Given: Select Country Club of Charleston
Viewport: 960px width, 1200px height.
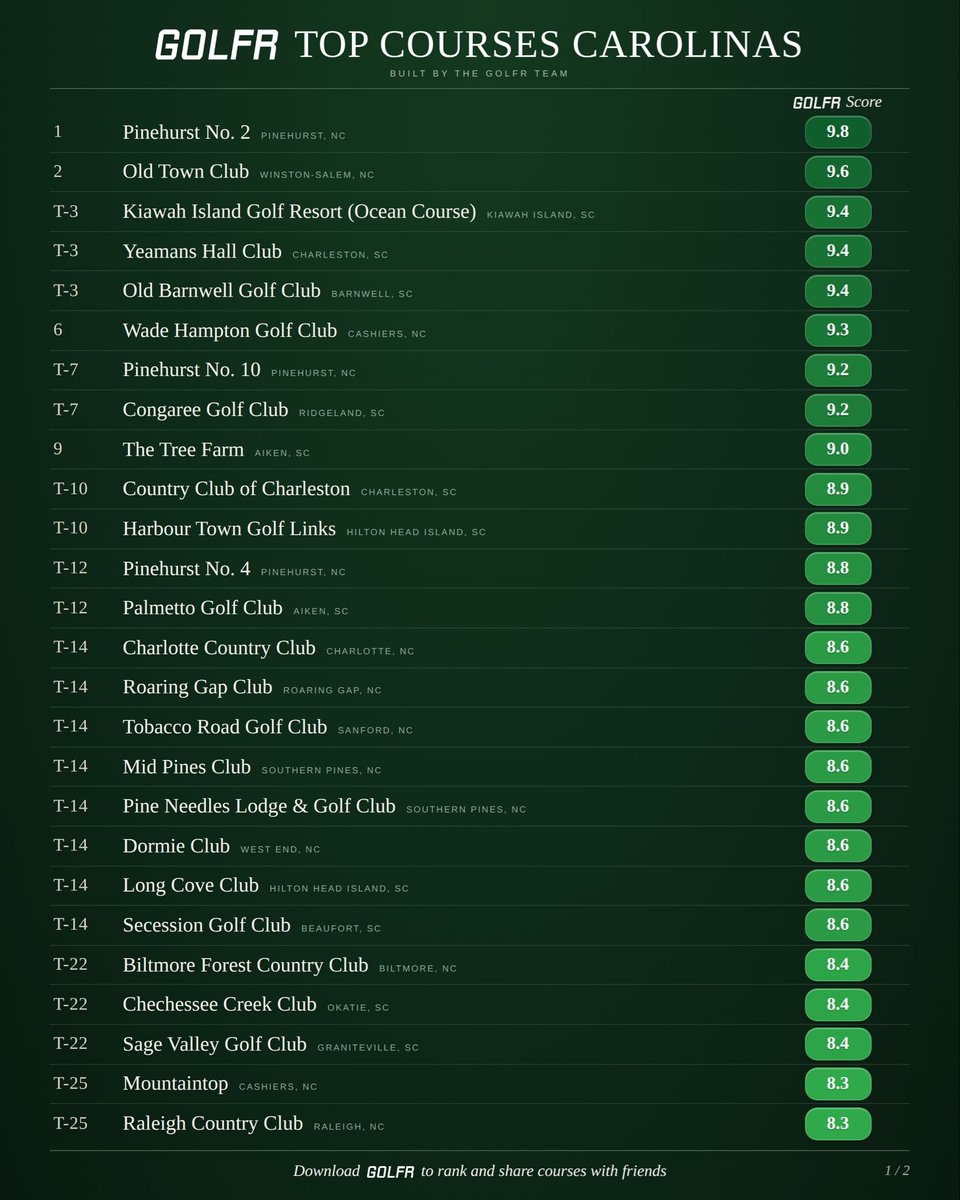Looking at the screenshot, I should [236, 489].
